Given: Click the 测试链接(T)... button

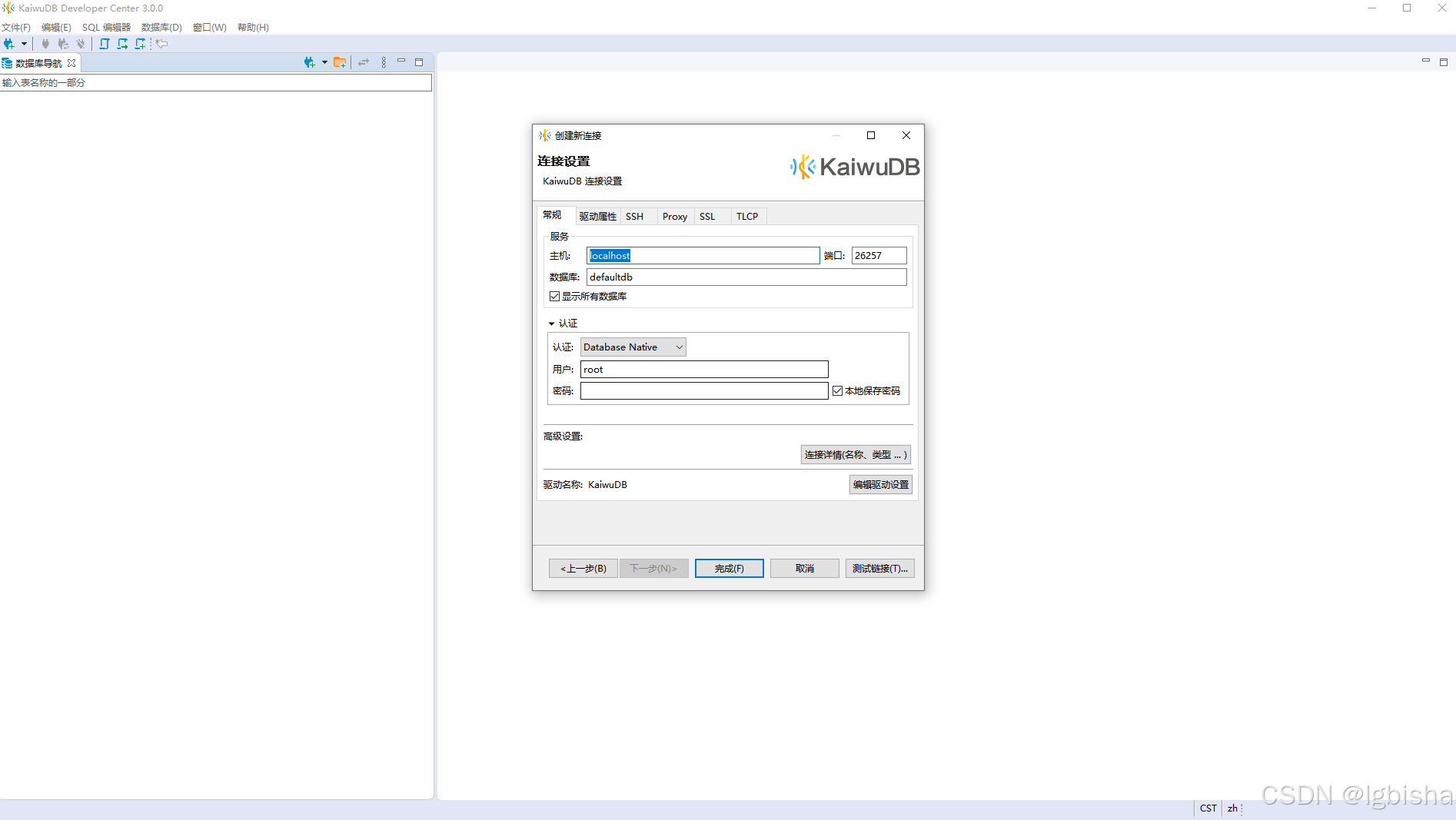Looking at the screenshot, I should coord(880,569).
